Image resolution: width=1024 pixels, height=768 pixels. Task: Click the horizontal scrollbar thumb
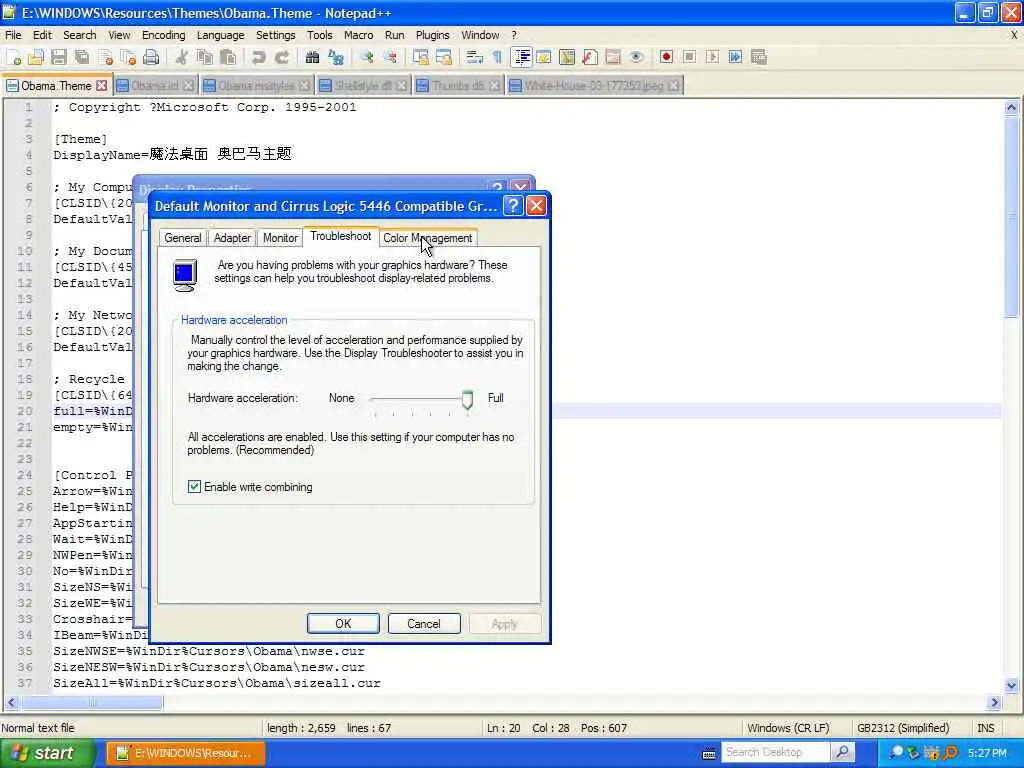92,703
